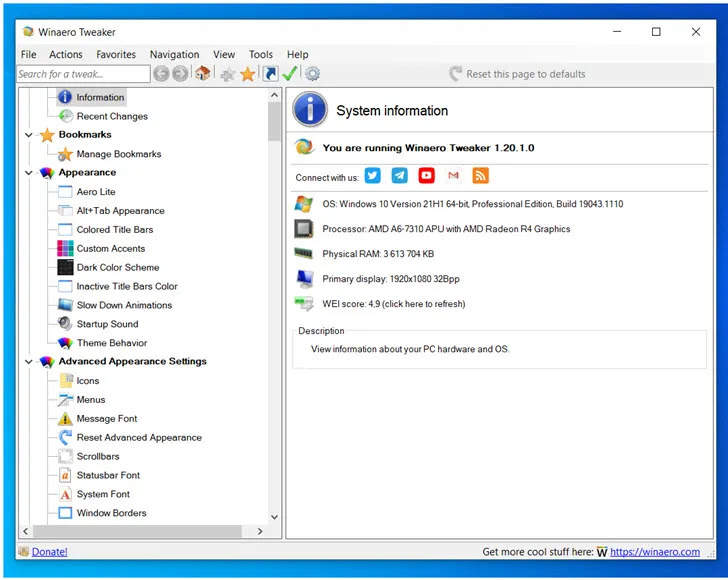Click Reset this page to defaults
Viewport: 728px width, 580px height.
pos(517,74)
